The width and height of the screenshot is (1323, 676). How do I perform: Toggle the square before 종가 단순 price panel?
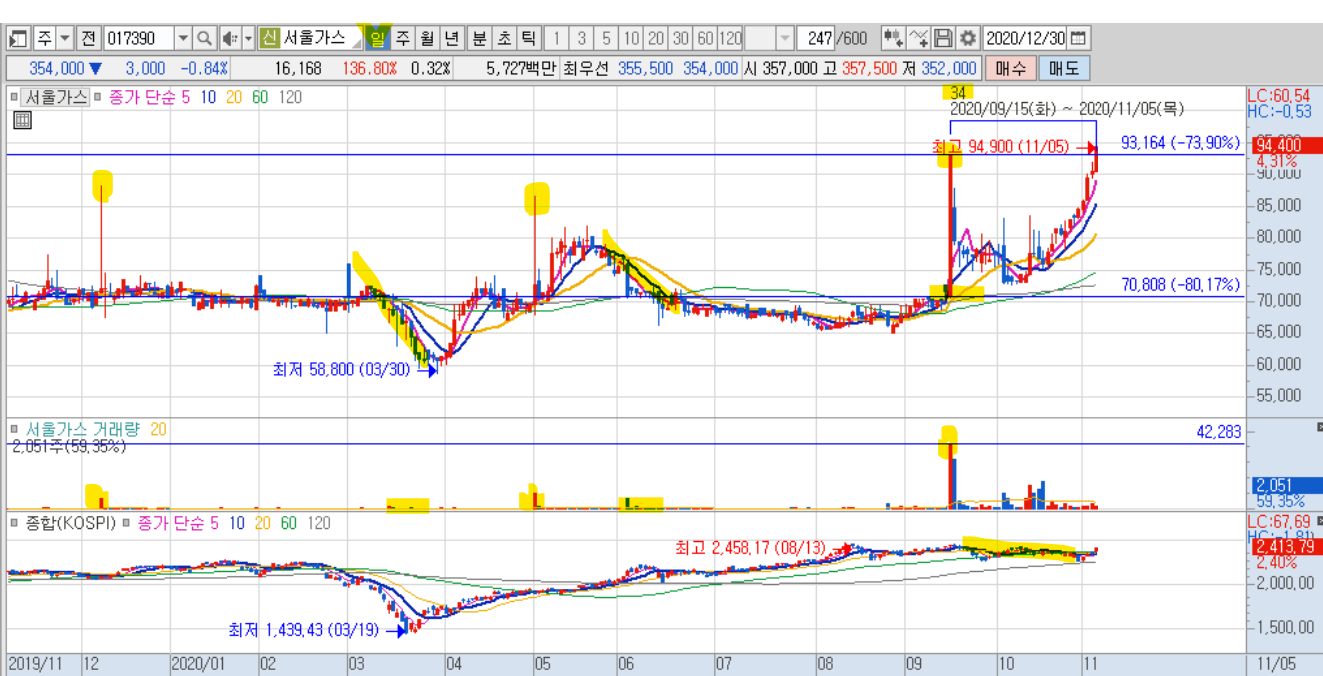(x=99, y=97)
